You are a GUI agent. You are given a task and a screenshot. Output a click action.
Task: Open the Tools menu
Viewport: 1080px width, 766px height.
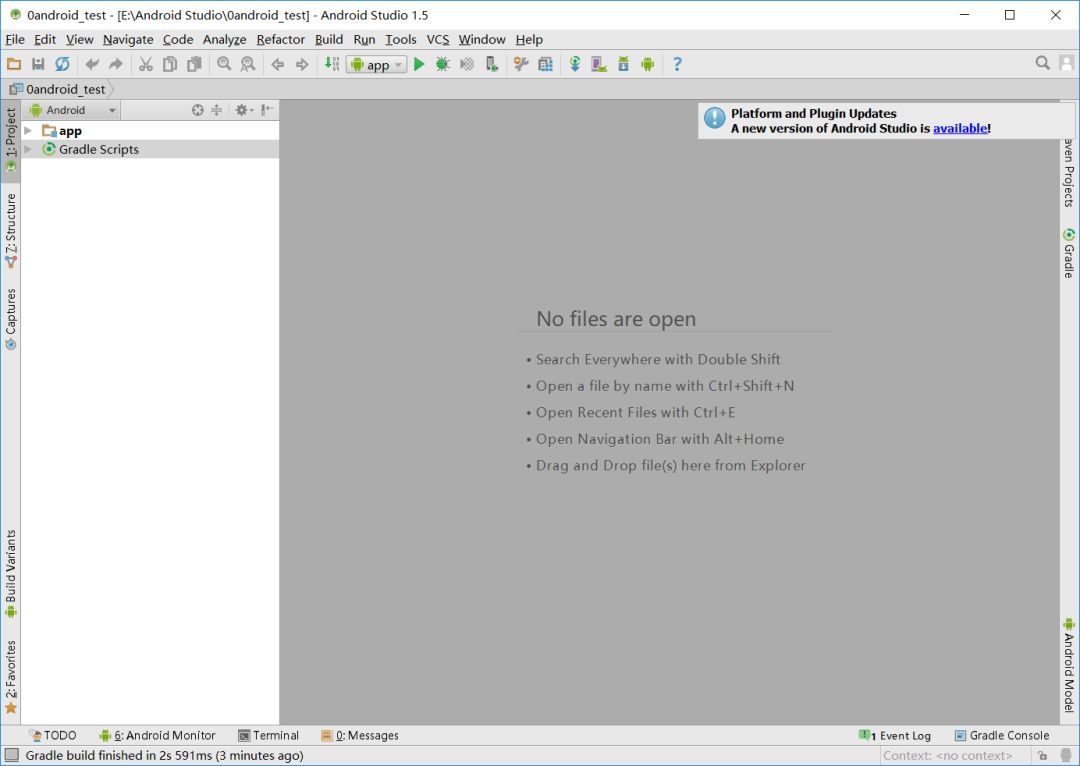[x=401, y=39]
